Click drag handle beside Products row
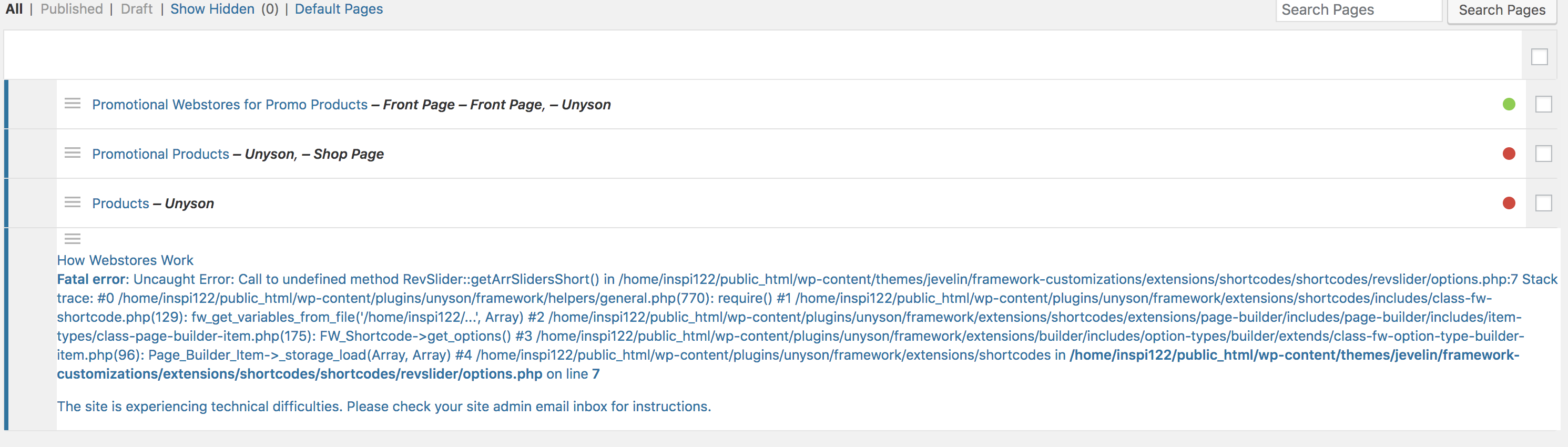 click(73, 202)
